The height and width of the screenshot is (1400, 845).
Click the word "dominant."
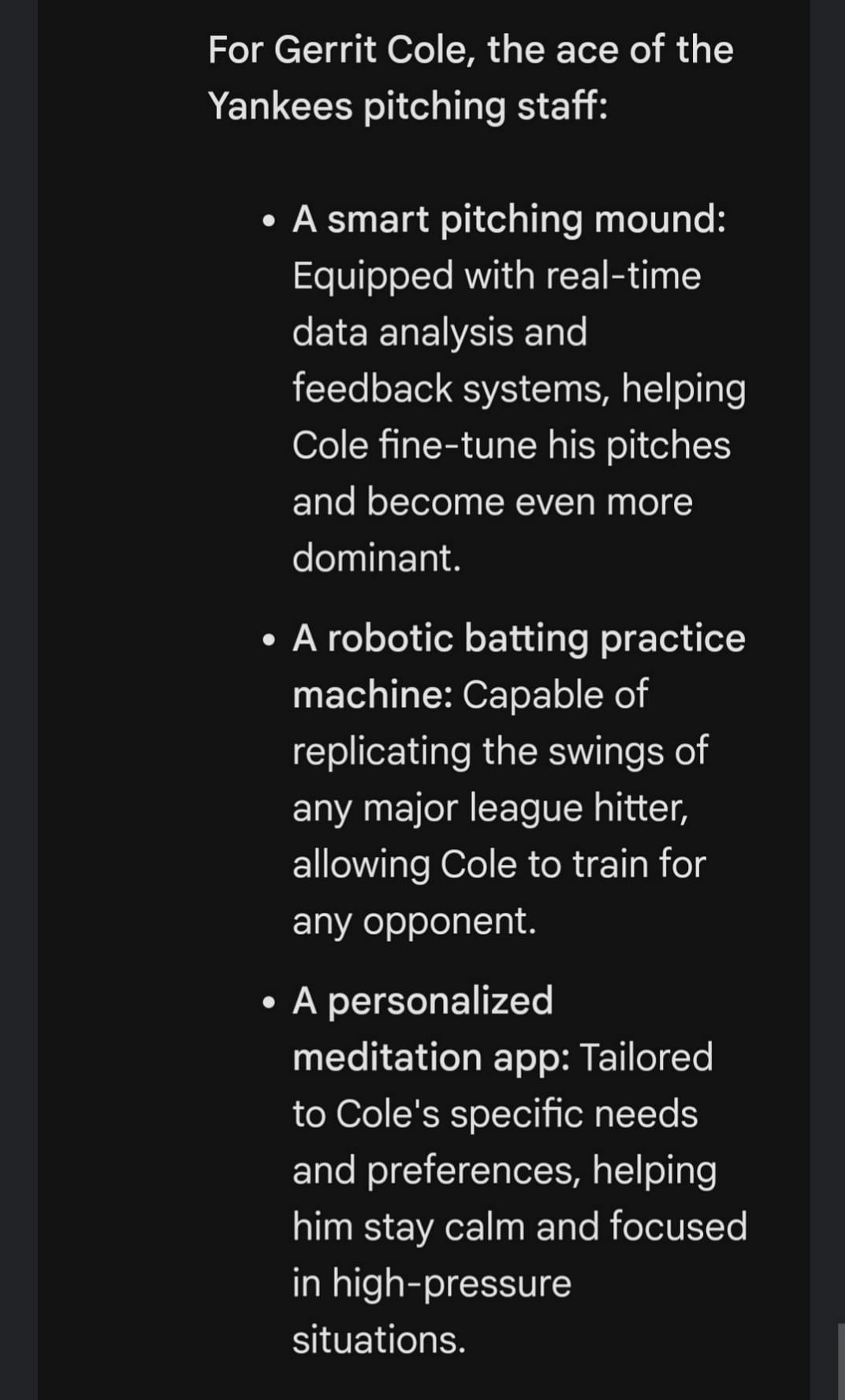(376, 558)
